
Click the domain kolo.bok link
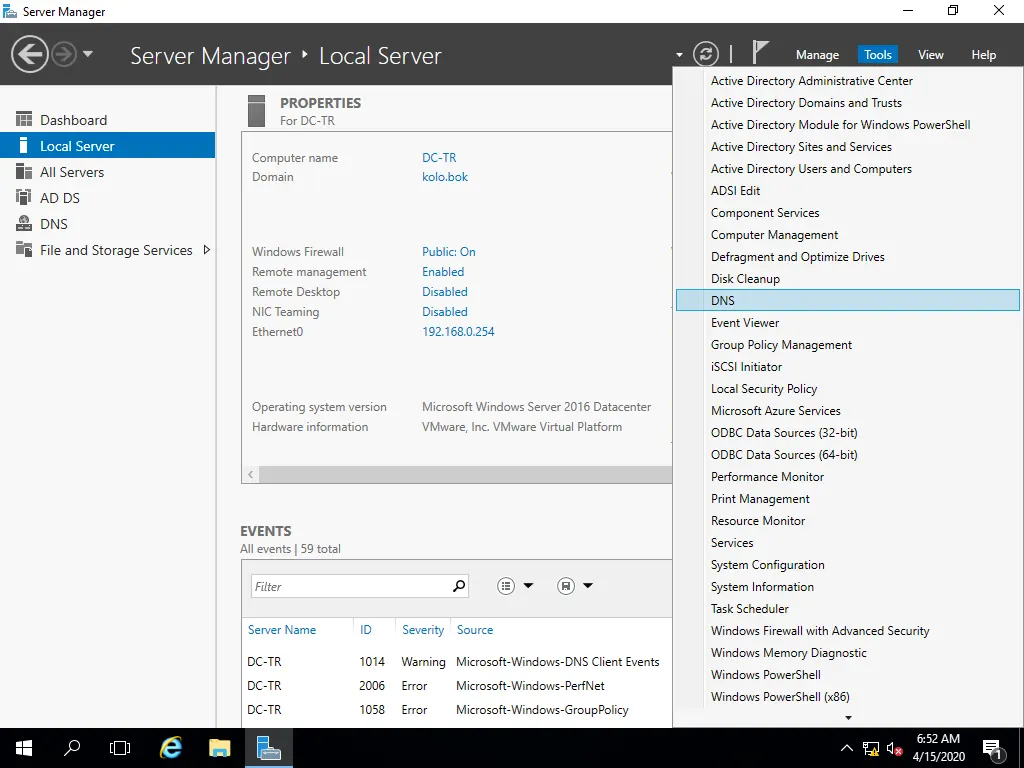(x=445, y=176)
